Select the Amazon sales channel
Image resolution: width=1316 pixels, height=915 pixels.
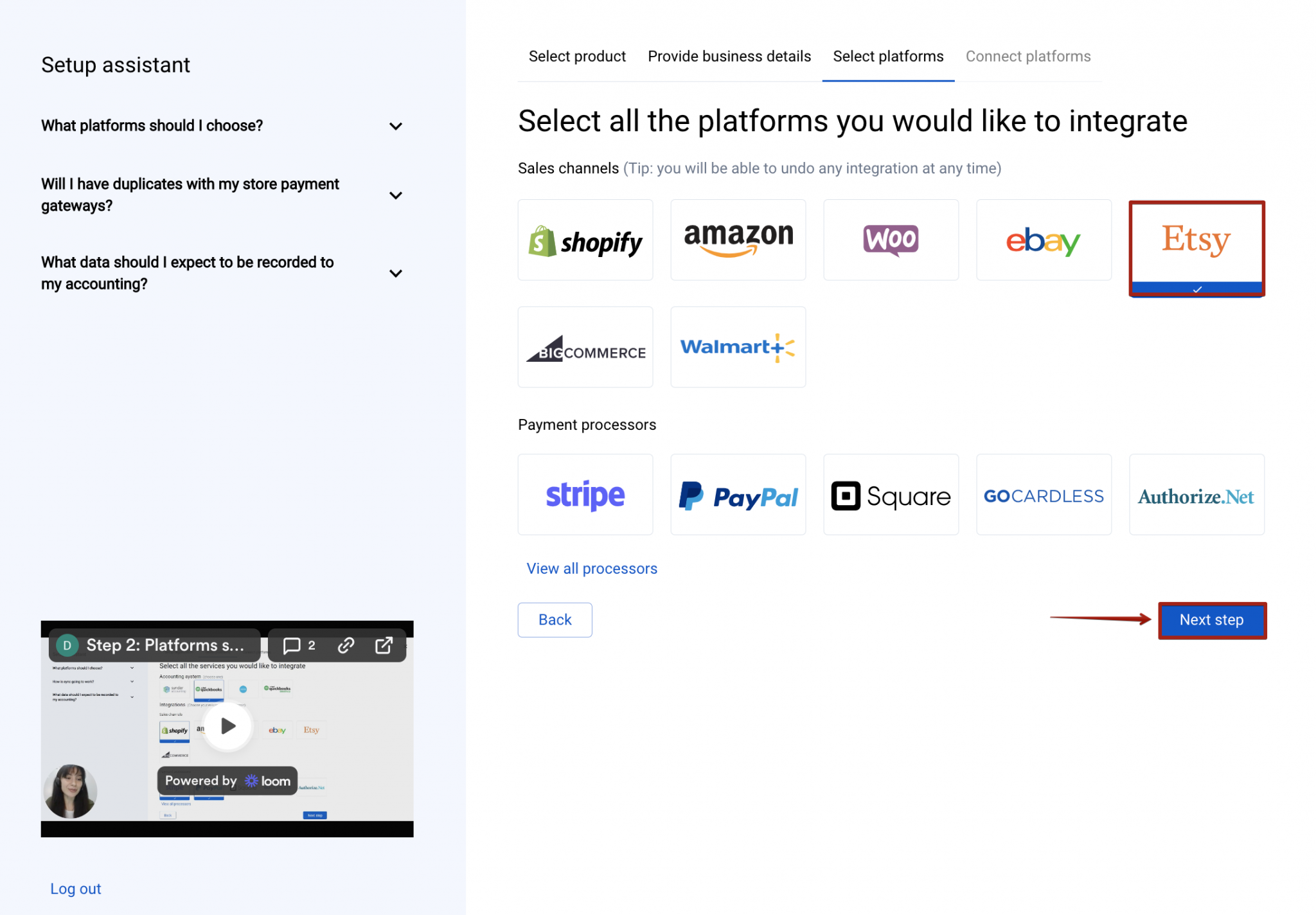(x=738, y=240)
